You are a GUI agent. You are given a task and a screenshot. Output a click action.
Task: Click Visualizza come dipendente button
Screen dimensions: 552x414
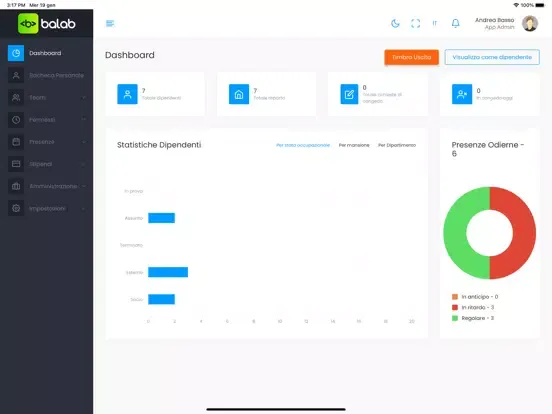pyautogui.click(x=492, y=57)
